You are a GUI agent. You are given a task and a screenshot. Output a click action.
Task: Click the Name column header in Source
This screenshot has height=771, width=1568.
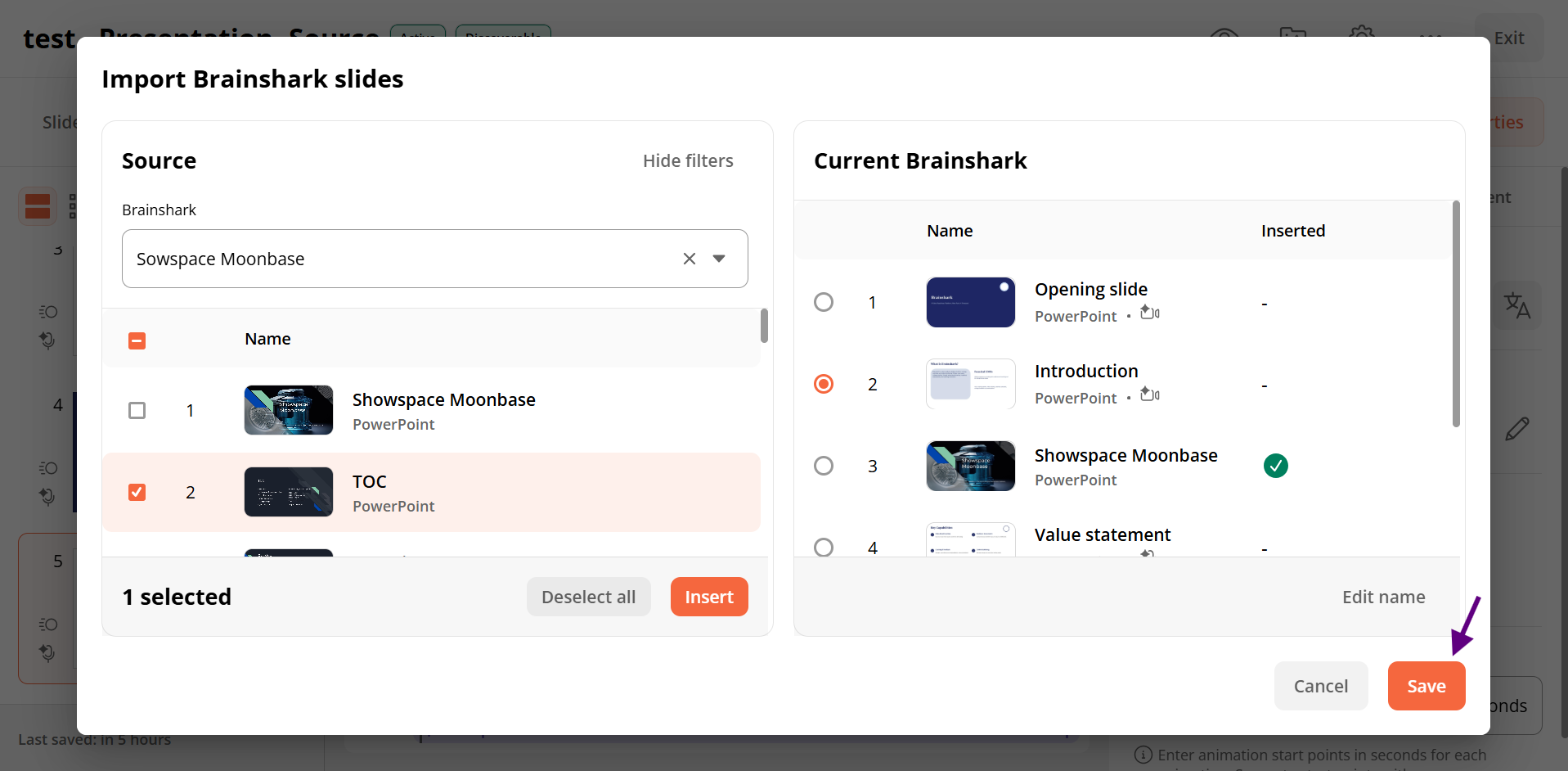pyautogui.click(x=267, y=339)
